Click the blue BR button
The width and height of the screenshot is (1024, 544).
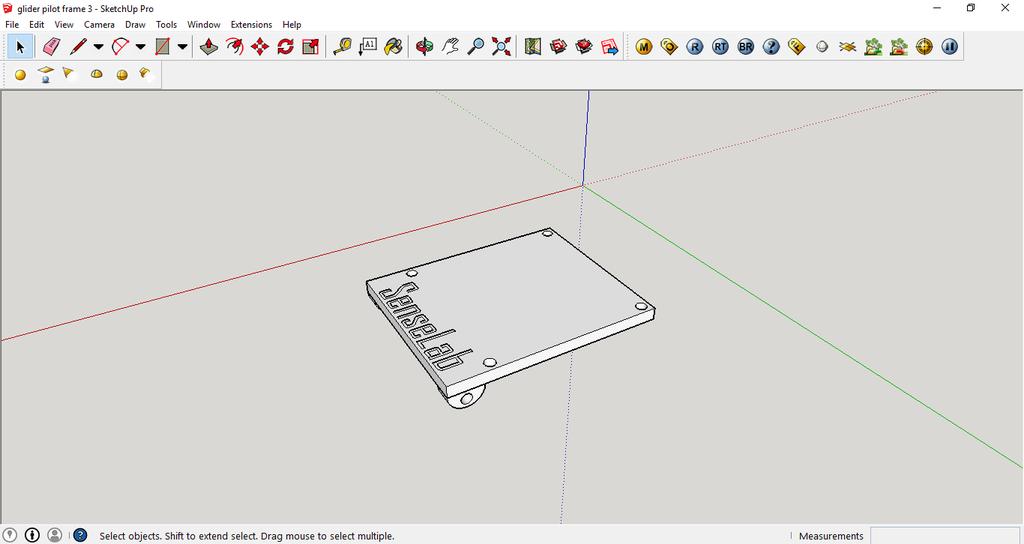(746, 47)
